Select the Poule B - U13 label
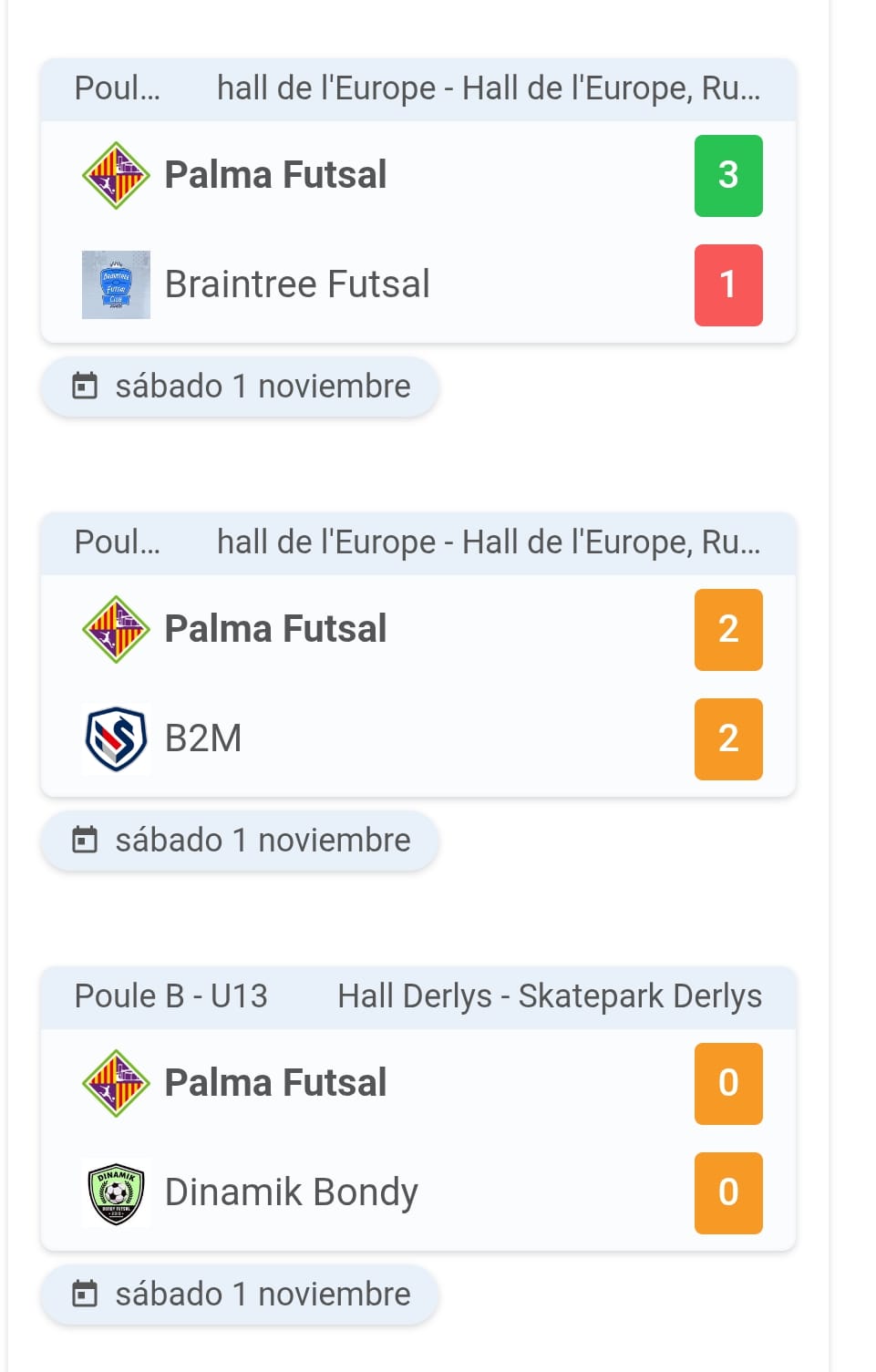The image size is (876, 1372). point(171,996)
